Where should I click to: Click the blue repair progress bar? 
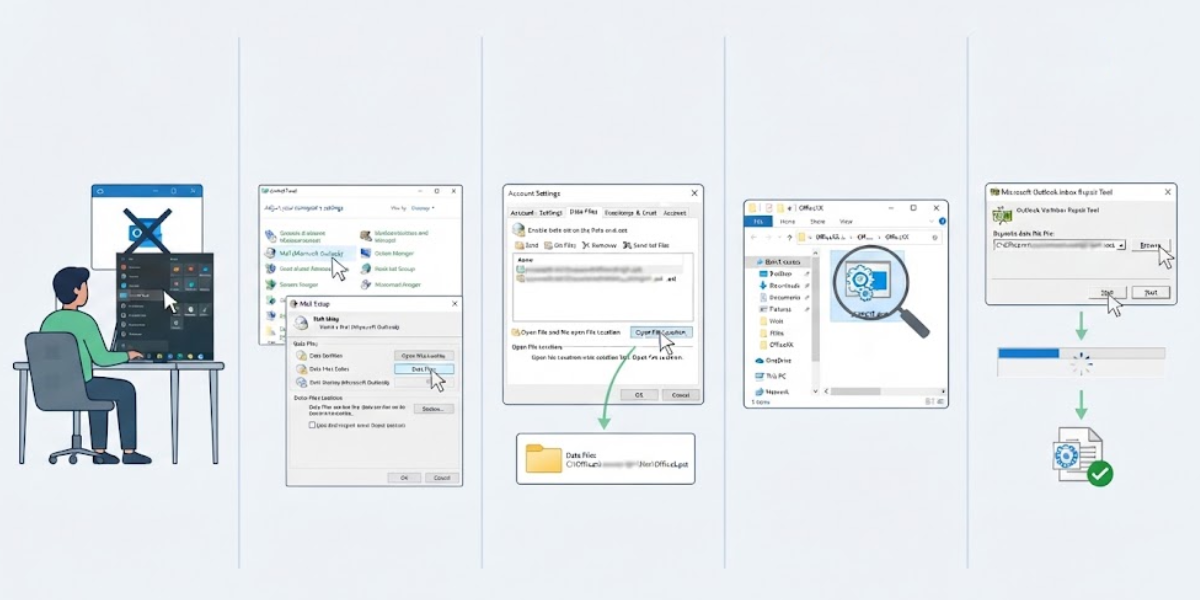(1028, 353)
